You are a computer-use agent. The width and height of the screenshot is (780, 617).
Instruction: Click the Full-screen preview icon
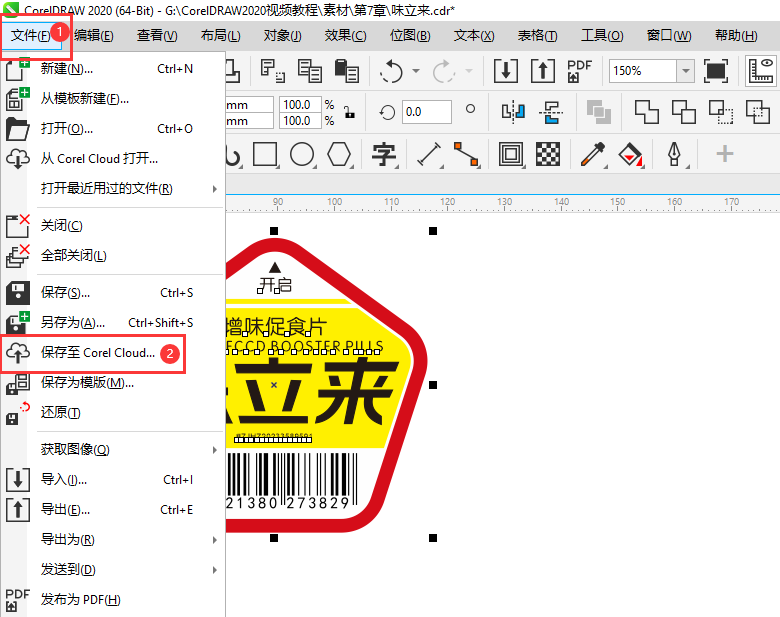click(716, 71)
